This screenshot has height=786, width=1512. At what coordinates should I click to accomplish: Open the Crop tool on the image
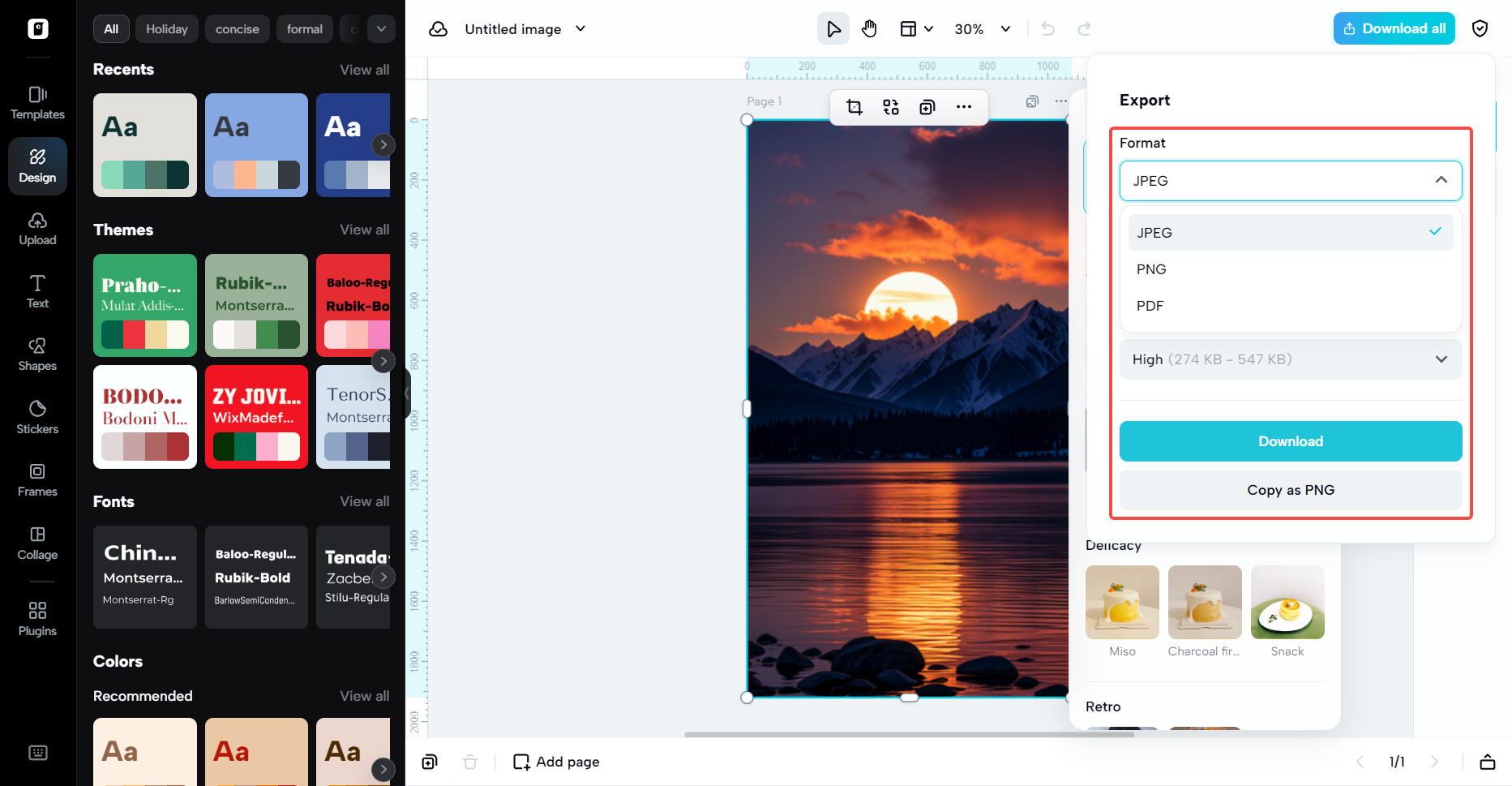(x=855, y=106)
